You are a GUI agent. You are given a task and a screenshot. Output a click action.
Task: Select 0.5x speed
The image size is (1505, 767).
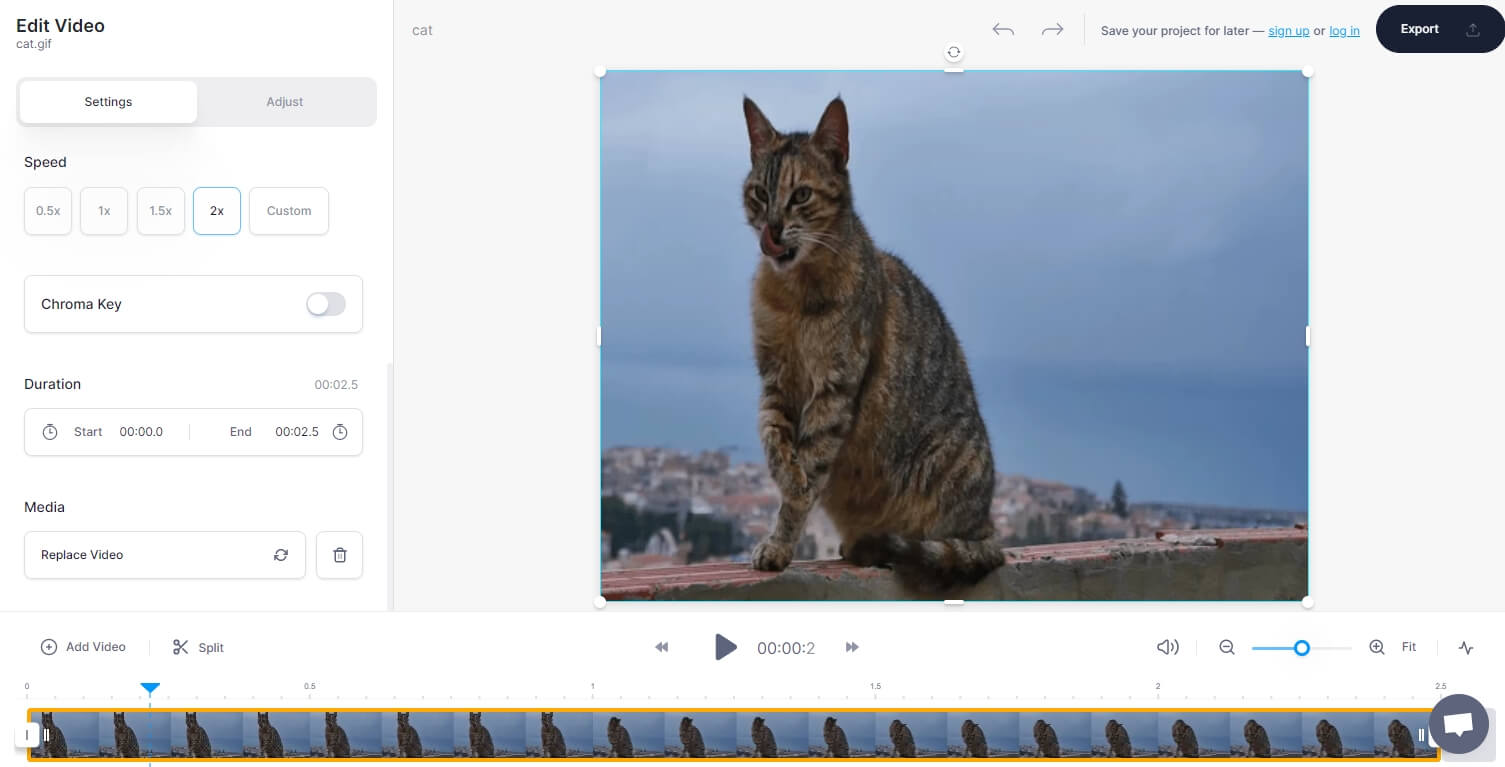48,211
